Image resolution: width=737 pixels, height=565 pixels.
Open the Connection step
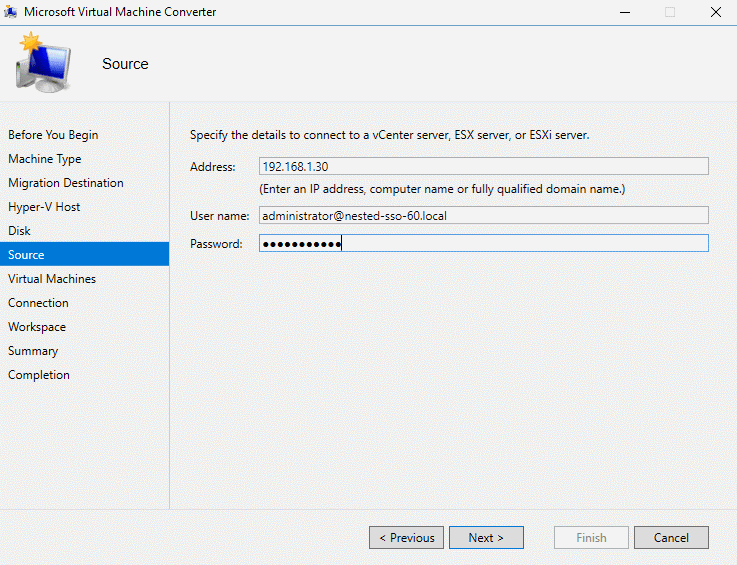pos(38,303)
